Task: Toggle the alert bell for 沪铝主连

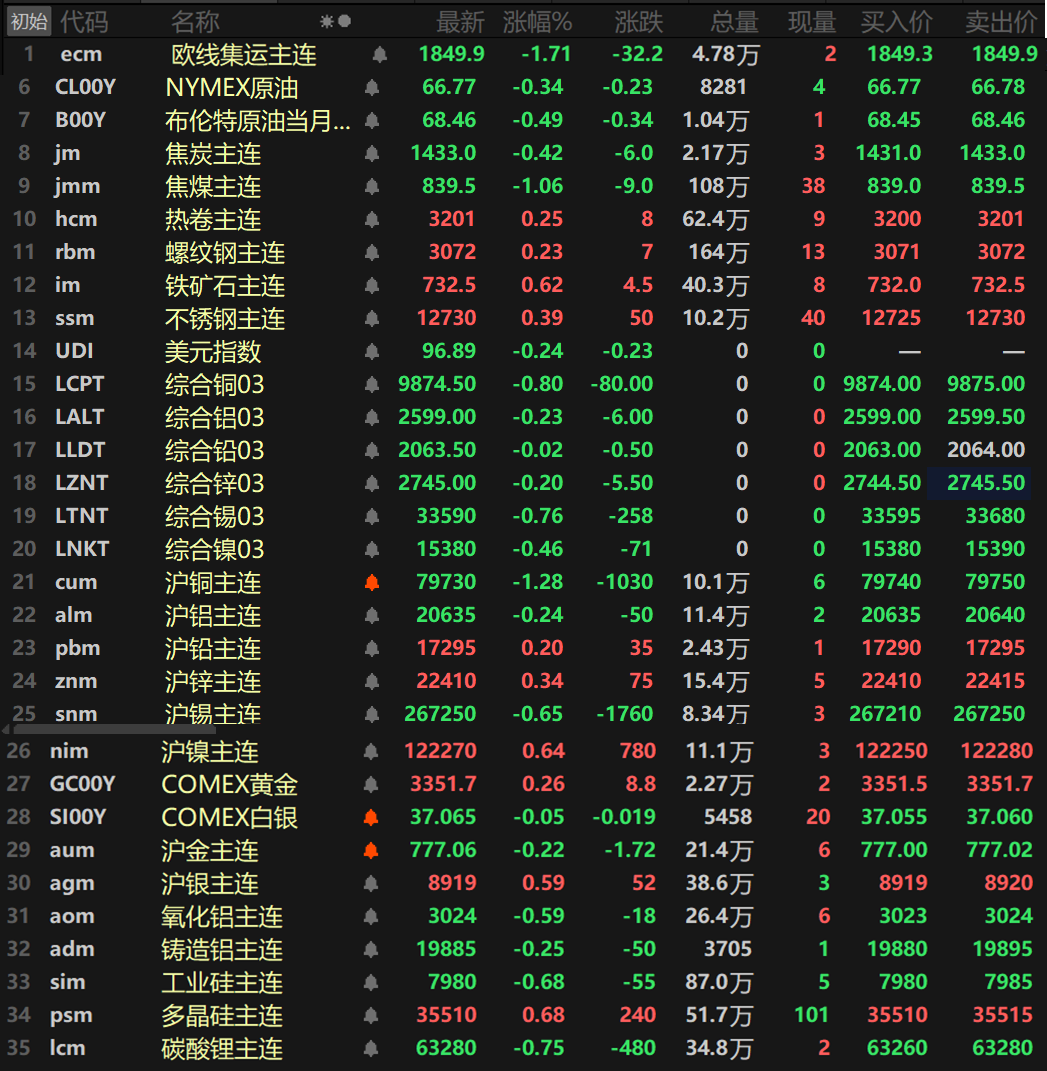Action: tap(372, 615)
